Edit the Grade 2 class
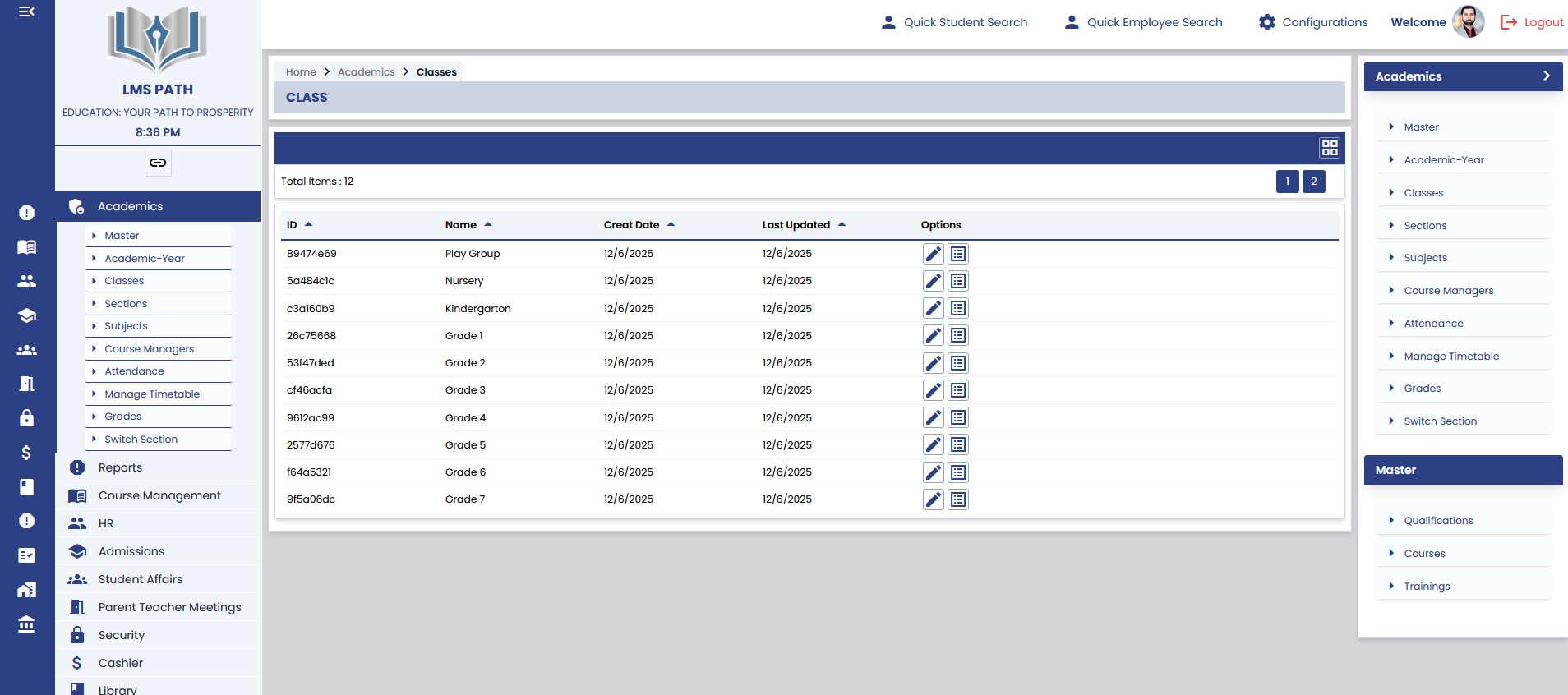 (933, 363)
